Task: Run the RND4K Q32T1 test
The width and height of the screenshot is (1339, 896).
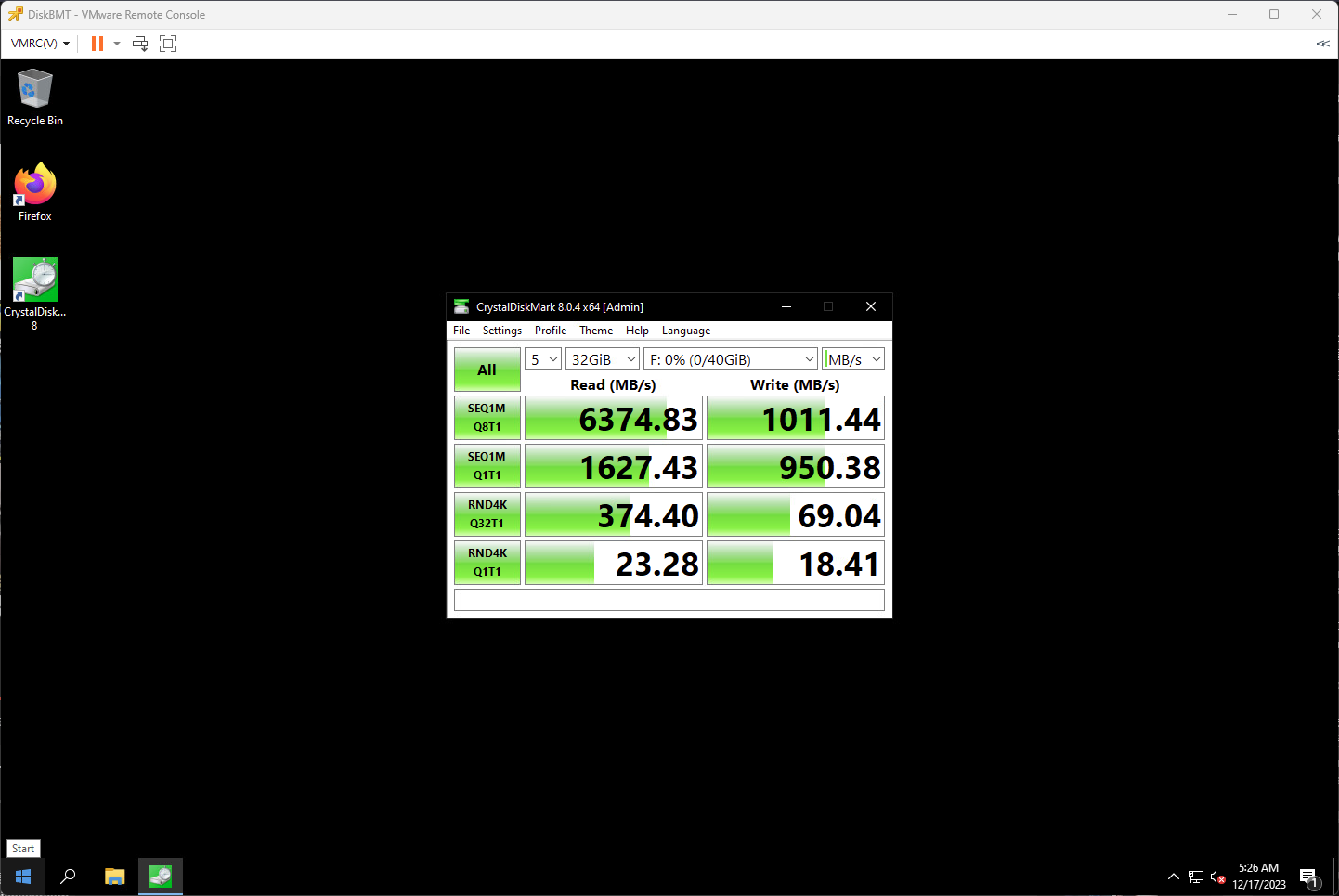Action: [487, 514]
